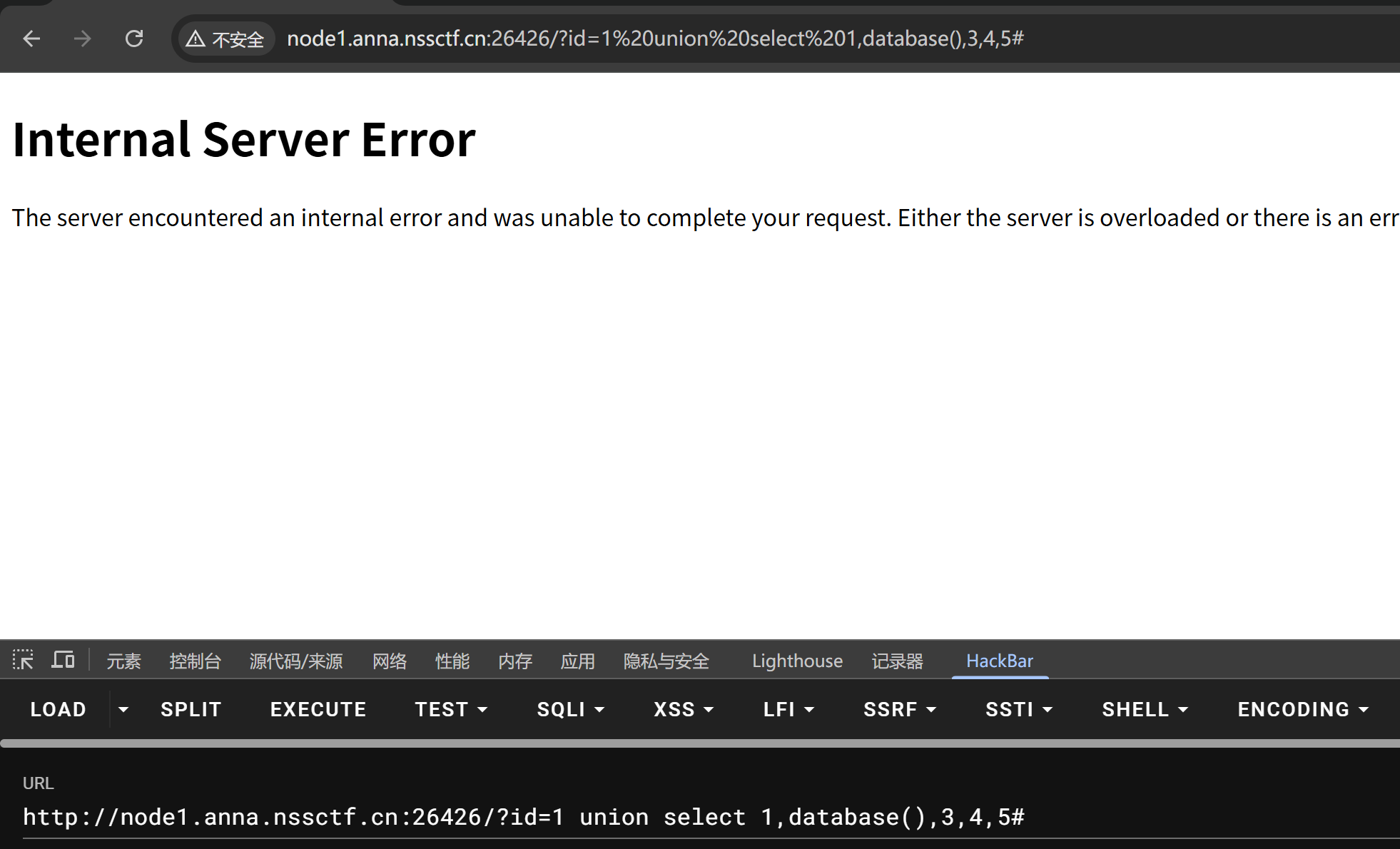Screen dimensions: 1400x849
Task: Switch to the Lighthouse tab
Action: tap(797, 661)
